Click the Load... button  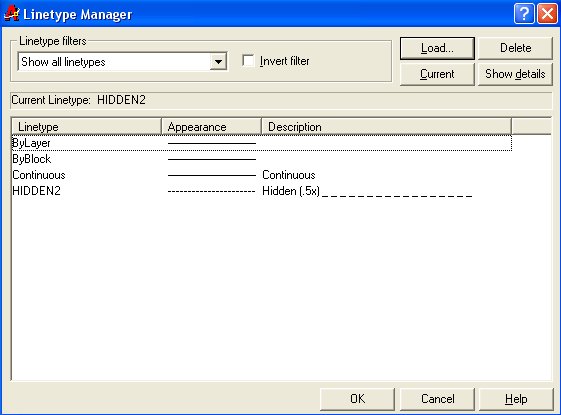[437, 48]
